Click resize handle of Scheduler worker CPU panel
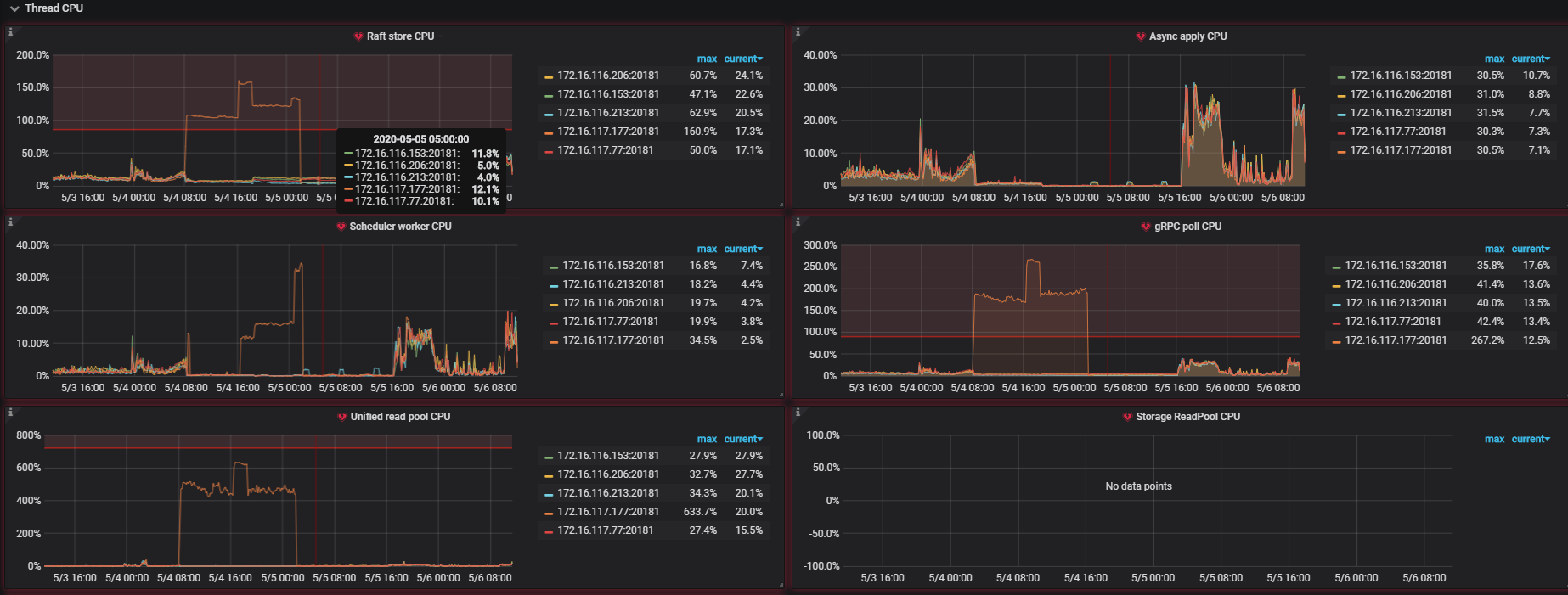Screen dimensions: 1568x595 pos(781,395)
